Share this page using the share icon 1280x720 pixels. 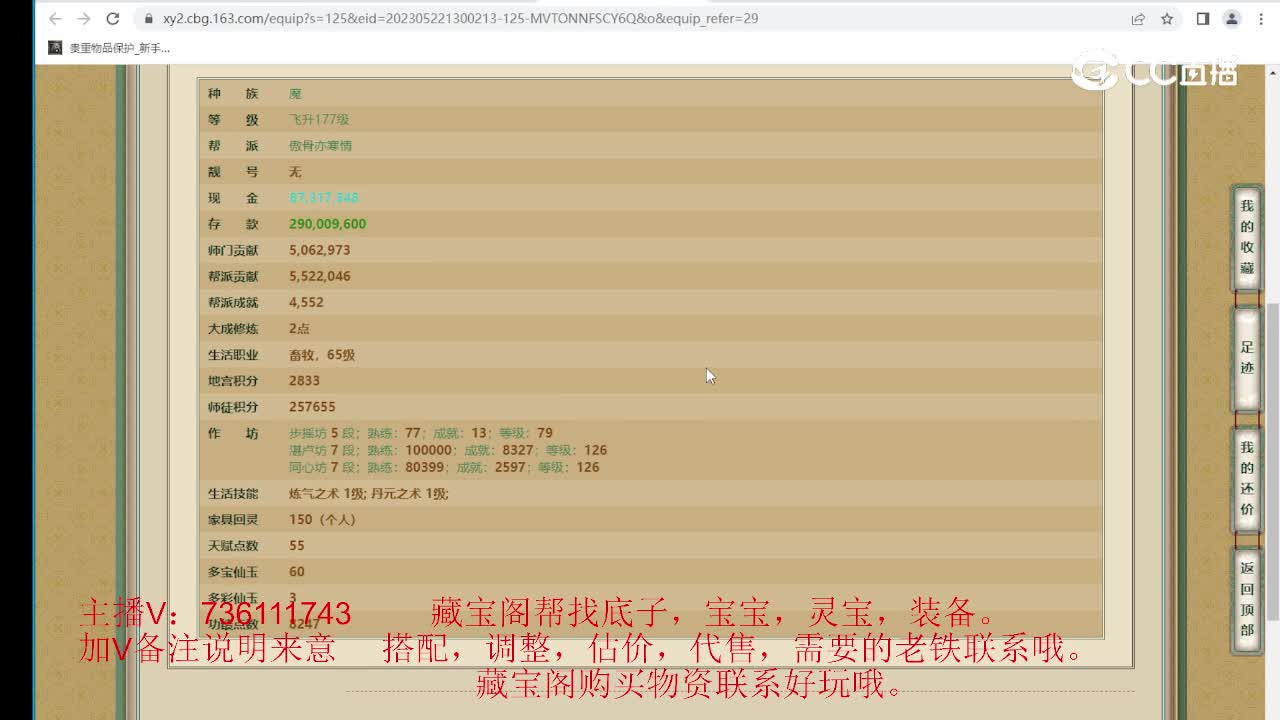click(x=1138, y=18)
